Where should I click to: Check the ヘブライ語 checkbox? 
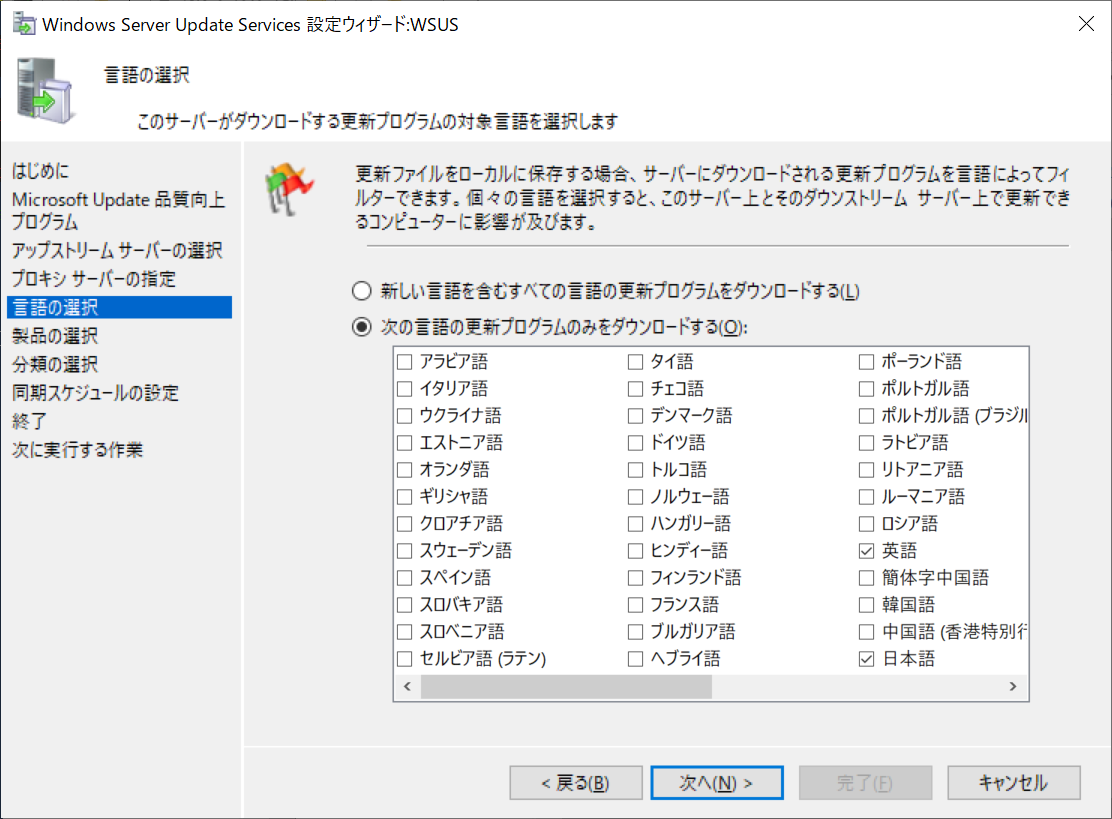635,659
